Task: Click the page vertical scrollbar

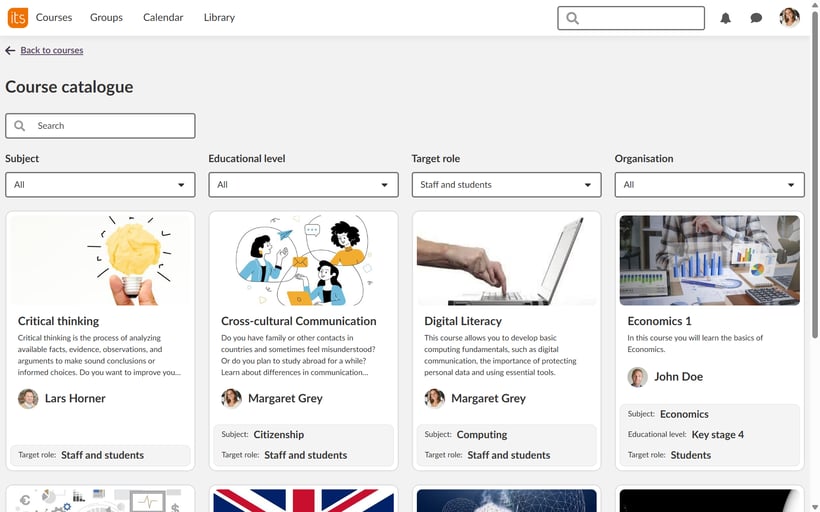Action: [x=814, y=200]
